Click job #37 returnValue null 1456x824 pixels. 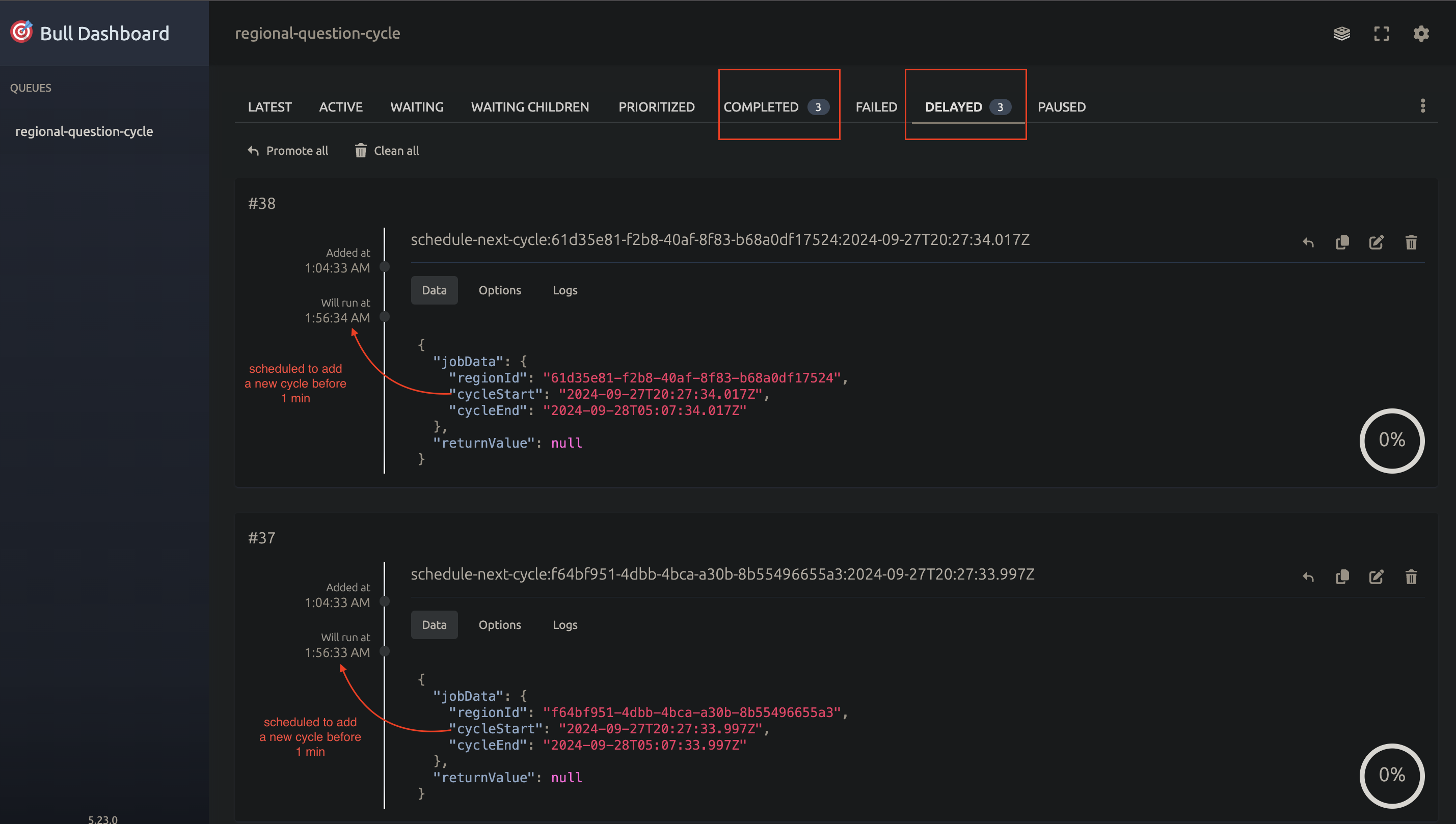[x=567, y=778]
